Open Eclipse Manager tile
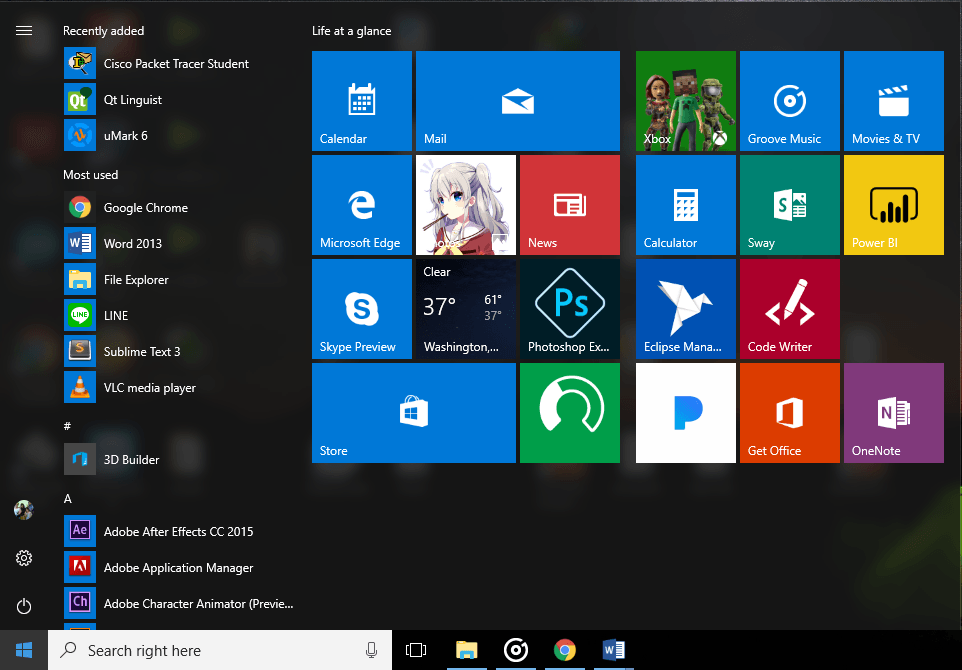Screen dimensions: 962x670 coord(686,309)
